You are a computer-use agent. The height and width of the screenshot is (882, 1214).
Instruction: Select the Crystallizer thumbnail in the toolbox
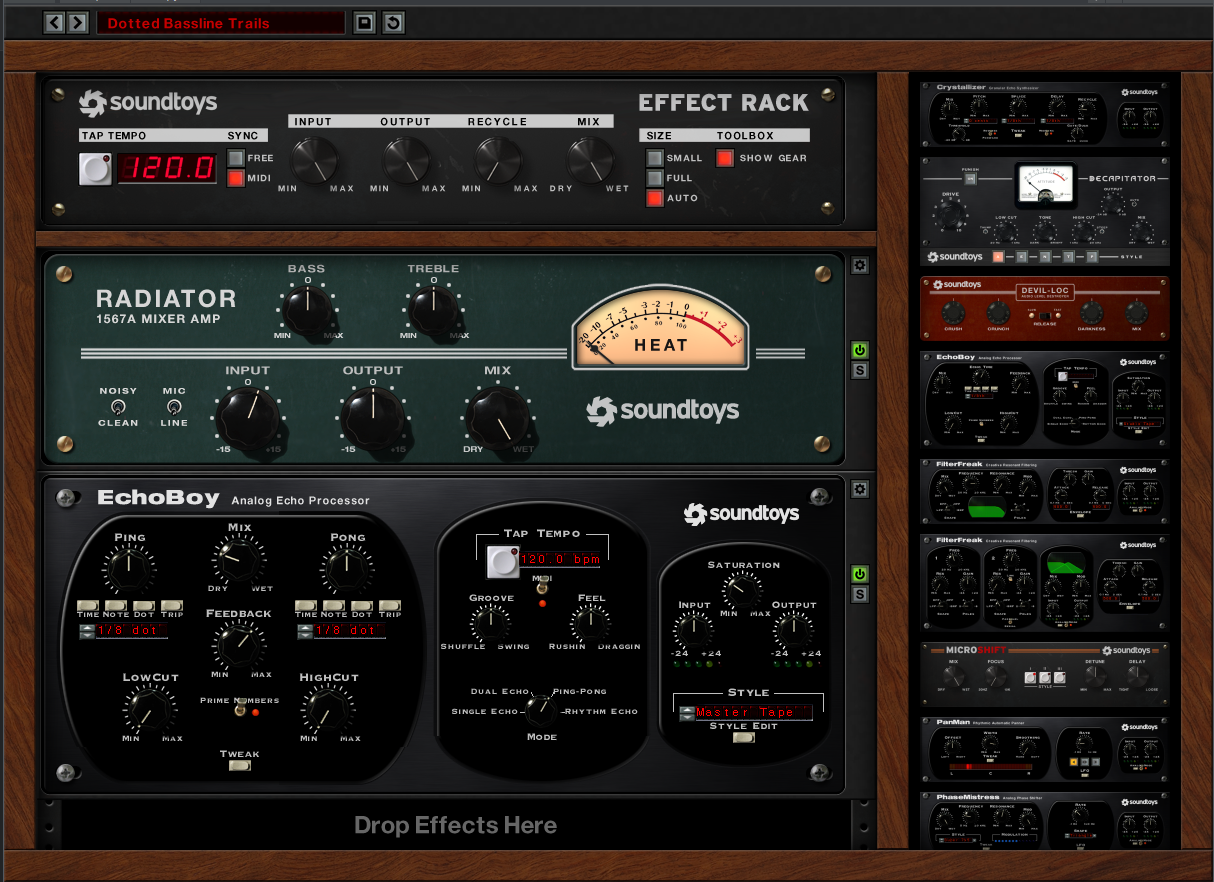(1047, 115)
